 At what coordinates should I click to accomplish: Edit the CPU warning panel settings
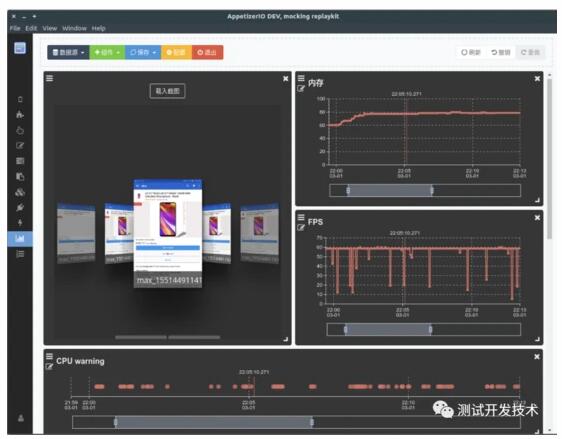pos(49,366)
